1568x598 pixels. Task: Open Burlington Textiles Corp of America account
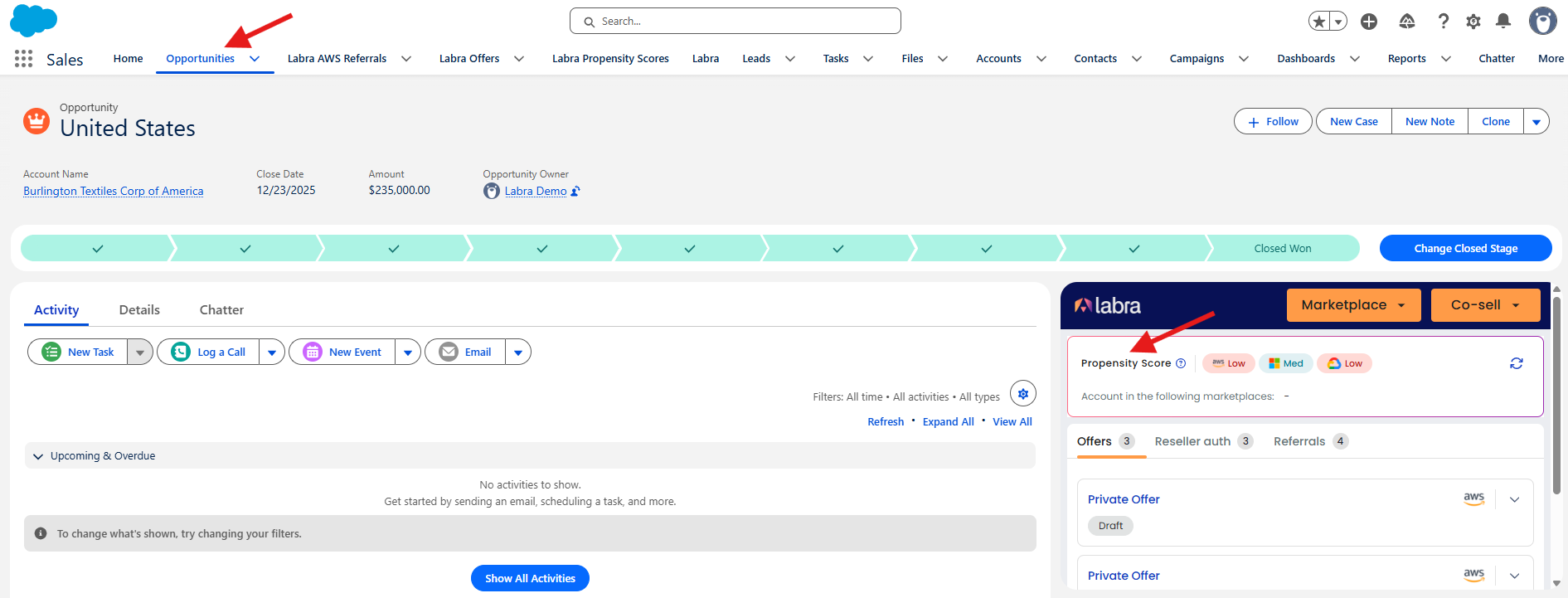[x=114, y=192]
